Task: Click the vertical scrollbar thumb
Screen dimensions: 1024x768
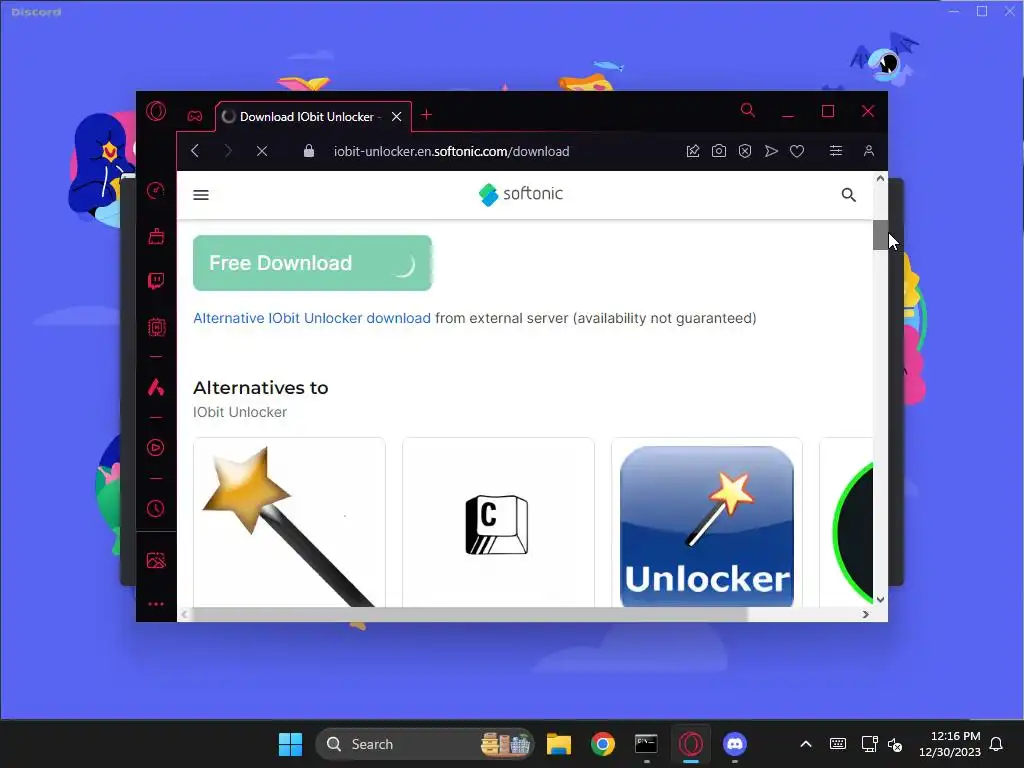Action: 880,235
